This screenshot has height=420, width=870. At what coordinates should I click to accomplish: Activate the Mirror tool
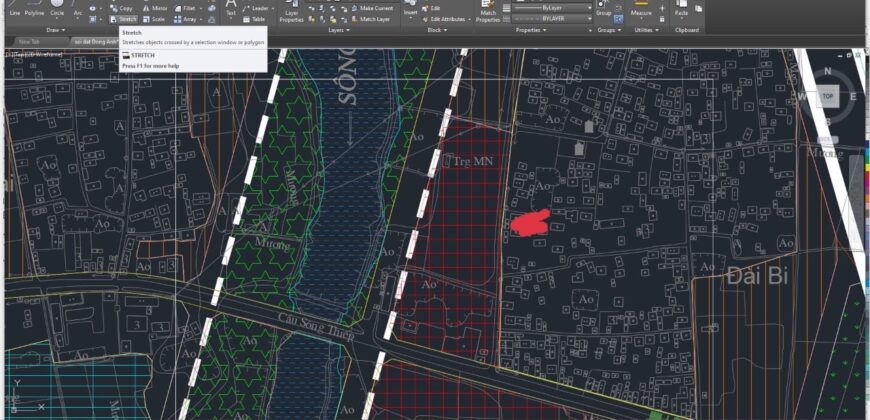point(155,8)
